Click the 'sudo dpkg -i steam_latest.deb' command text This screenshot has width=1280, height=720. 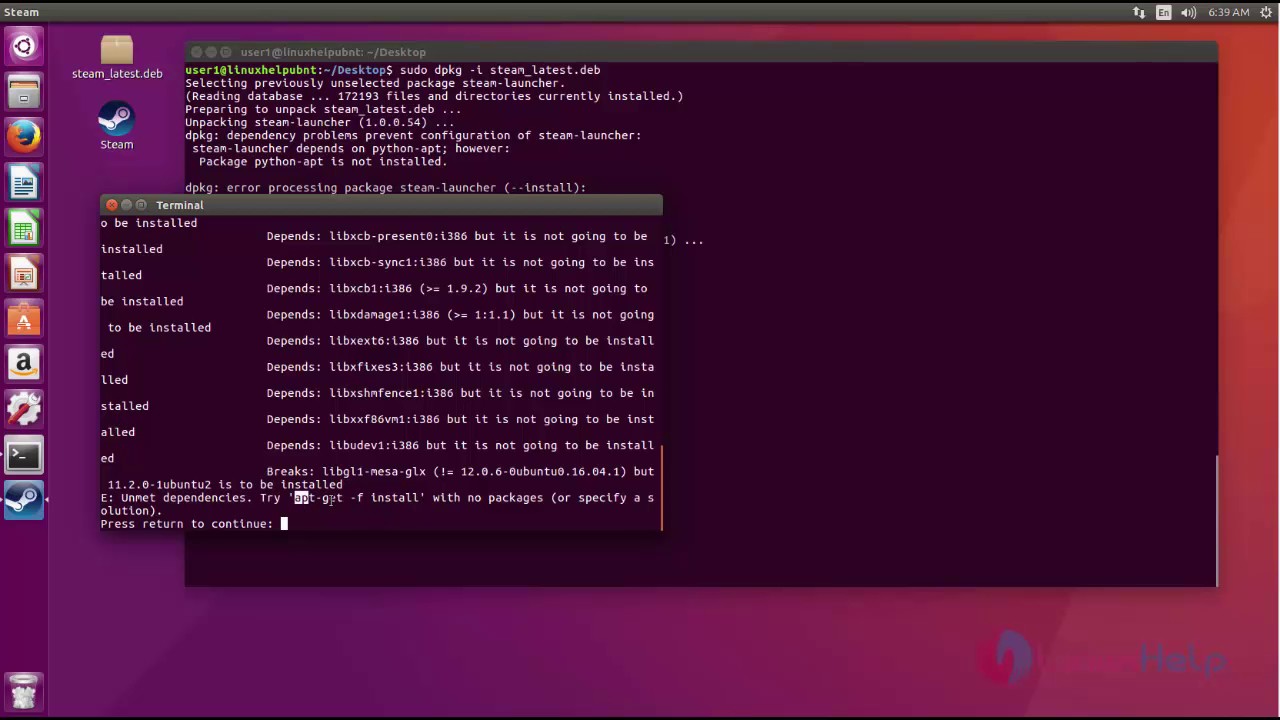coord(500,70)
